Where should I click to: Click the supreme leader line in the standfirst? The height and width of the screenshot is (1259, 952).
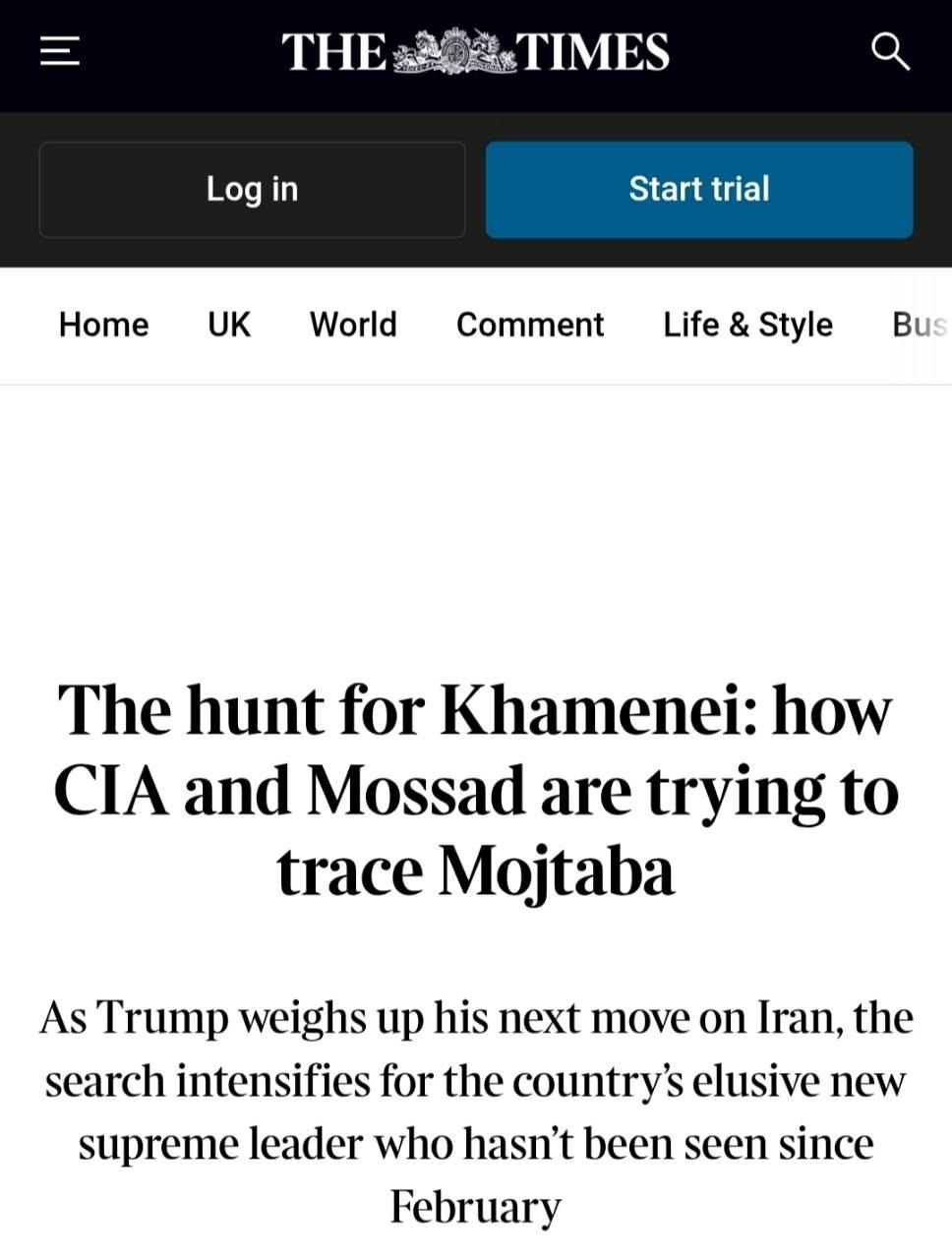click(x=476, y=1144)
